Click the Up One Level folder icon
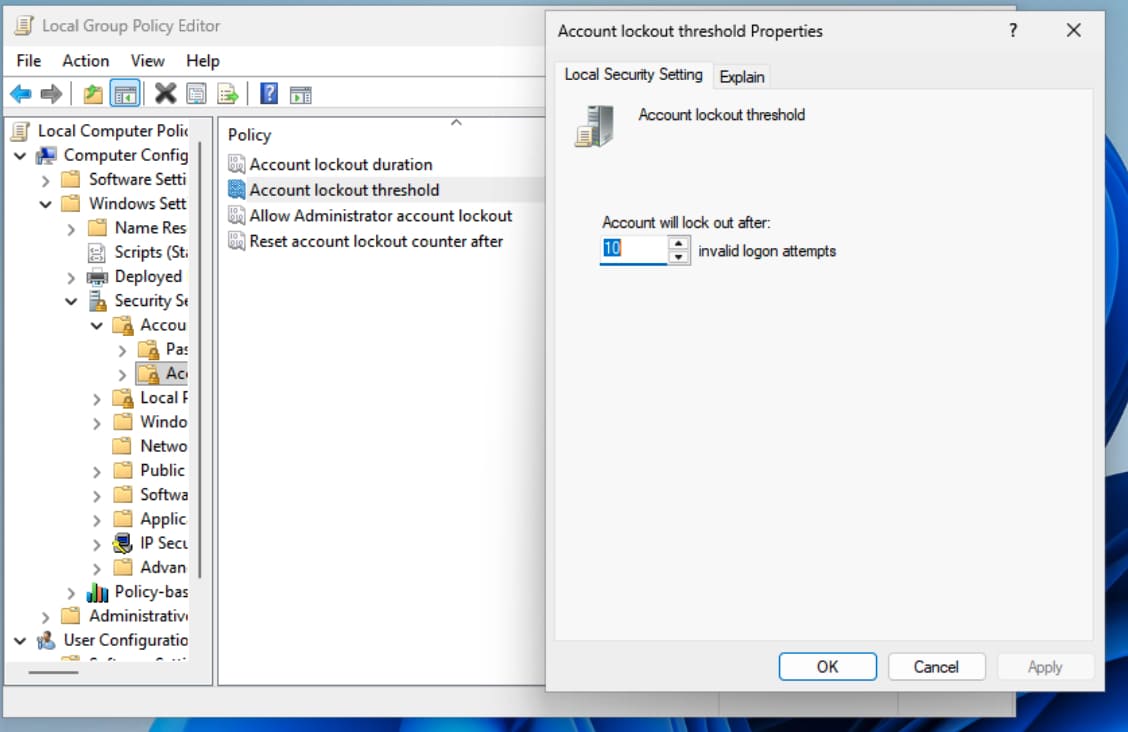Viewport: 1128px width, 732px height. pos(93,93)
